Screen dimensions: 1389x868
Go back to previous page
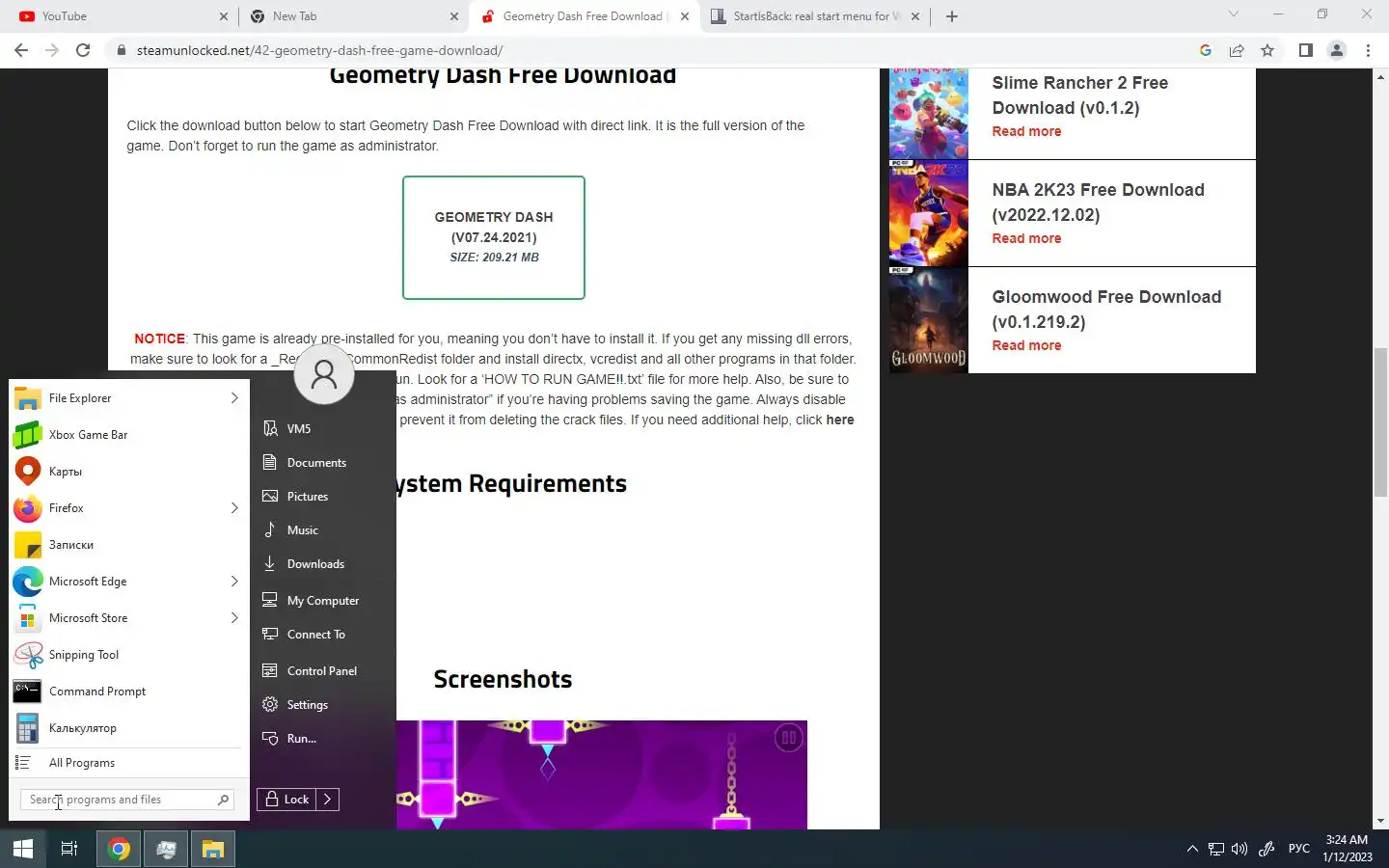pos(21,50)
